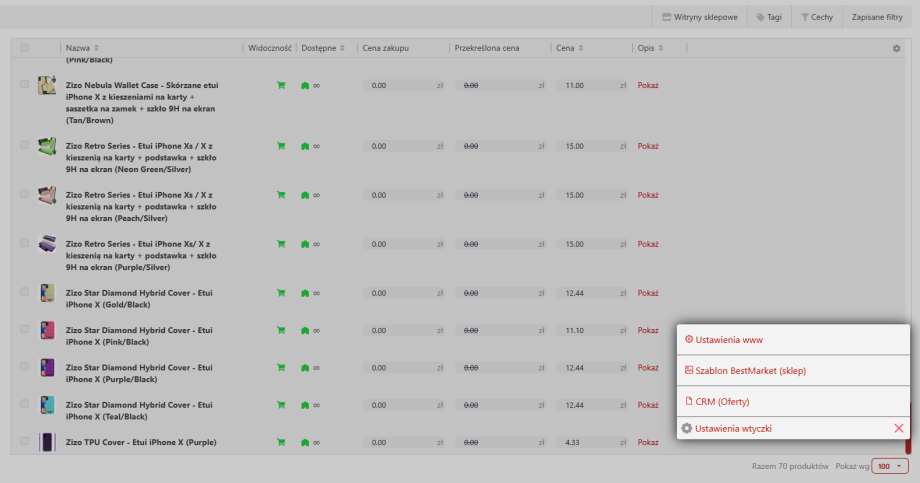Toggle cart visibility for Zizo TPU Cover Purple
Image resolution: width=920 pixels, height=483 pixels.
click(281, 443)
